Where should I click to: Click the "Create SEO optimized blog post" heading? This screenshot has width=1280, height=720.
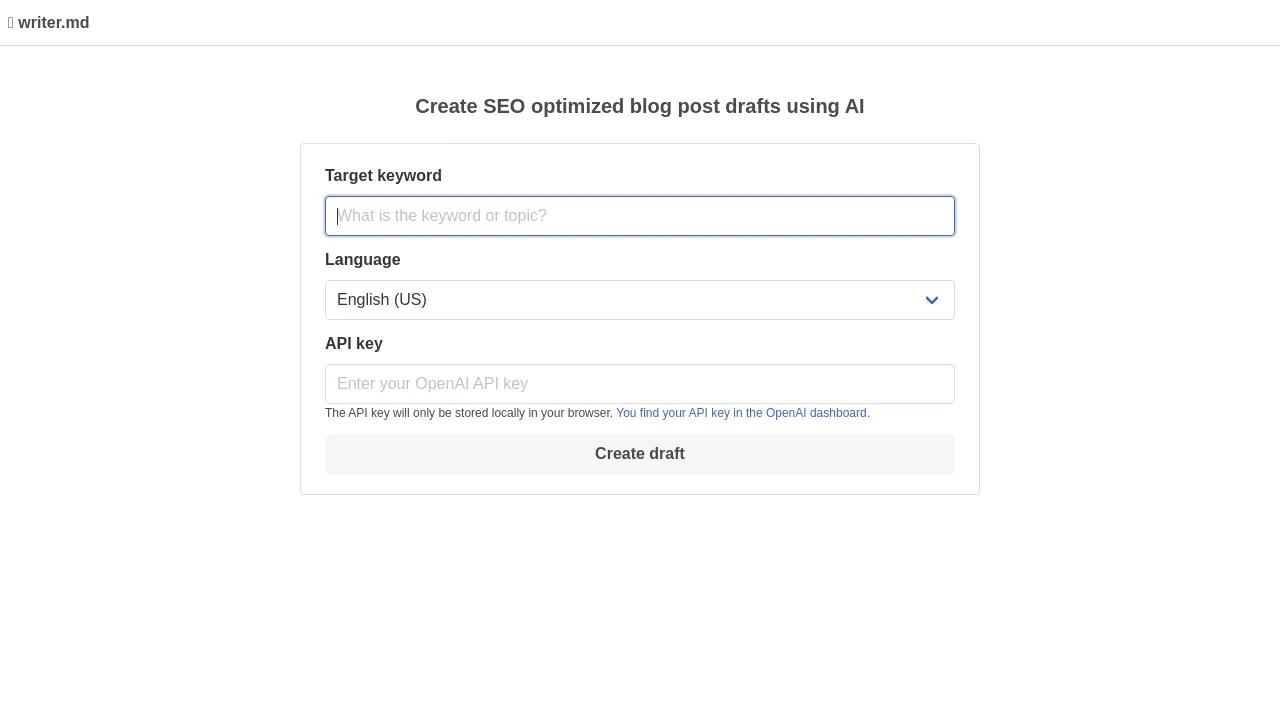tap(640, 107)
